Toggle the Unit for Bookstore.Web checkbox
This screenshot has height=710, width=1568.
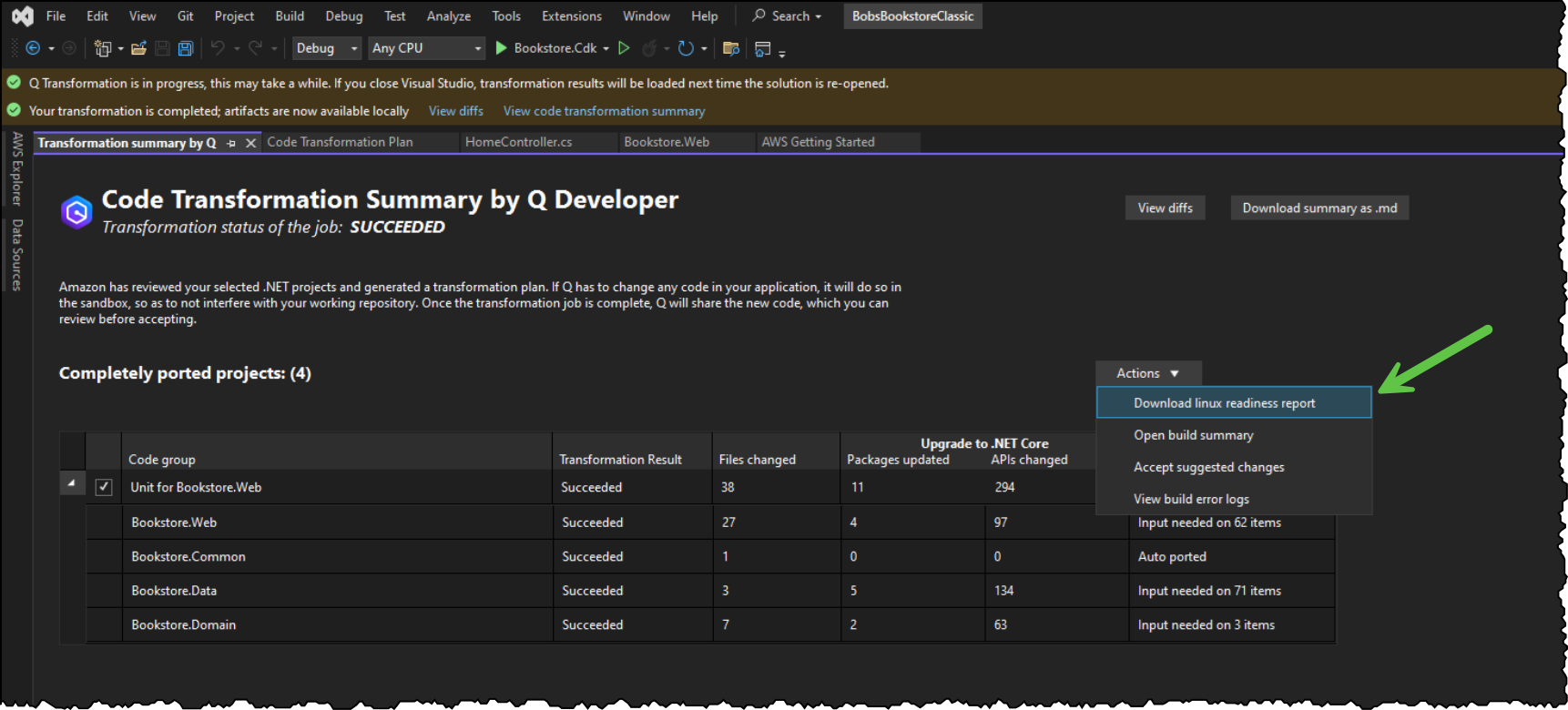[104, 487]
